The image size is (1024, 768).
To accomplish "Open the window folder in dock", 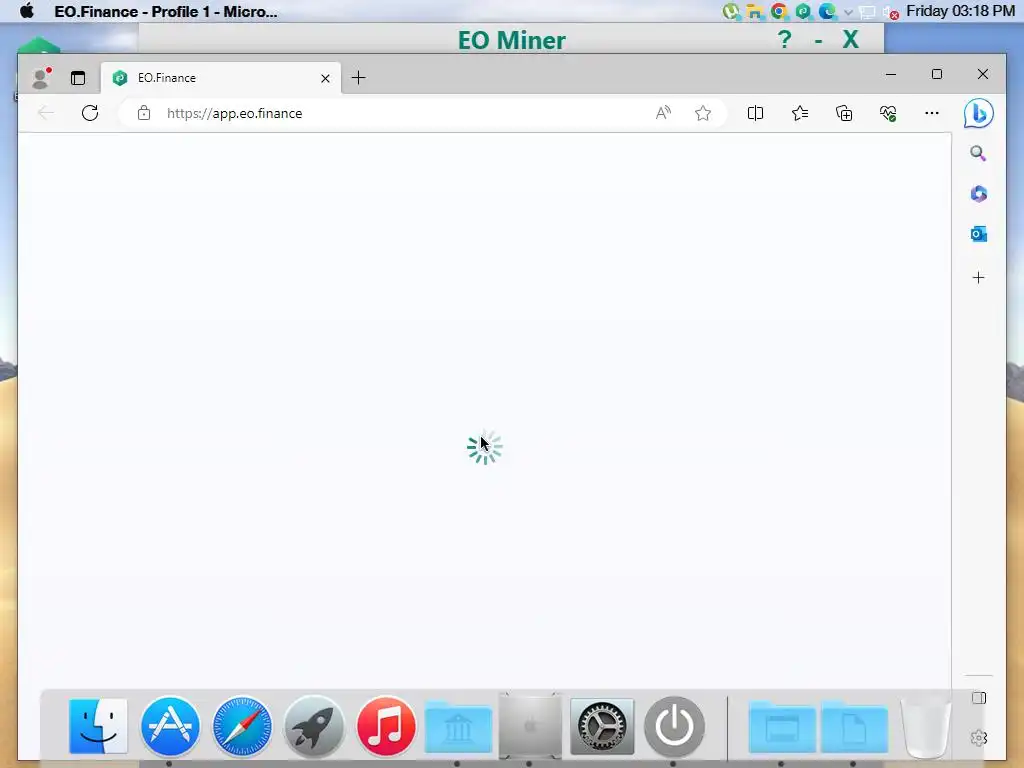I will [x=782, y=727].
